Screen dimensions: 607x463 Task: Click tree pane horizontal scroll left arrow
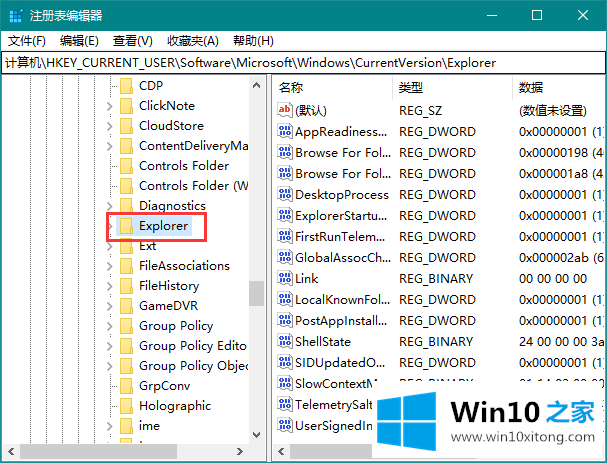(11, 451)
